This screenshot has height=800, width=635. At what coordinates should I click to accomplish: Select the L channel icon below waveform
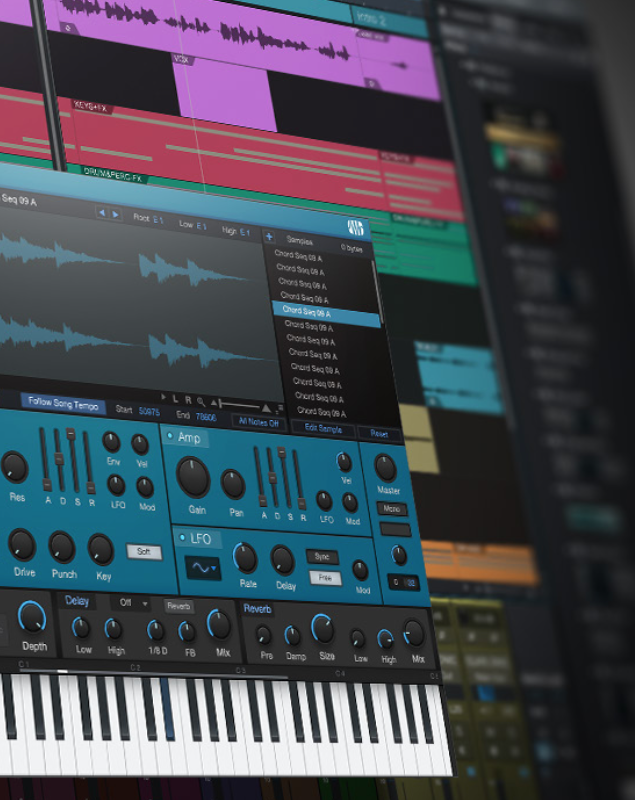point(175,398)
